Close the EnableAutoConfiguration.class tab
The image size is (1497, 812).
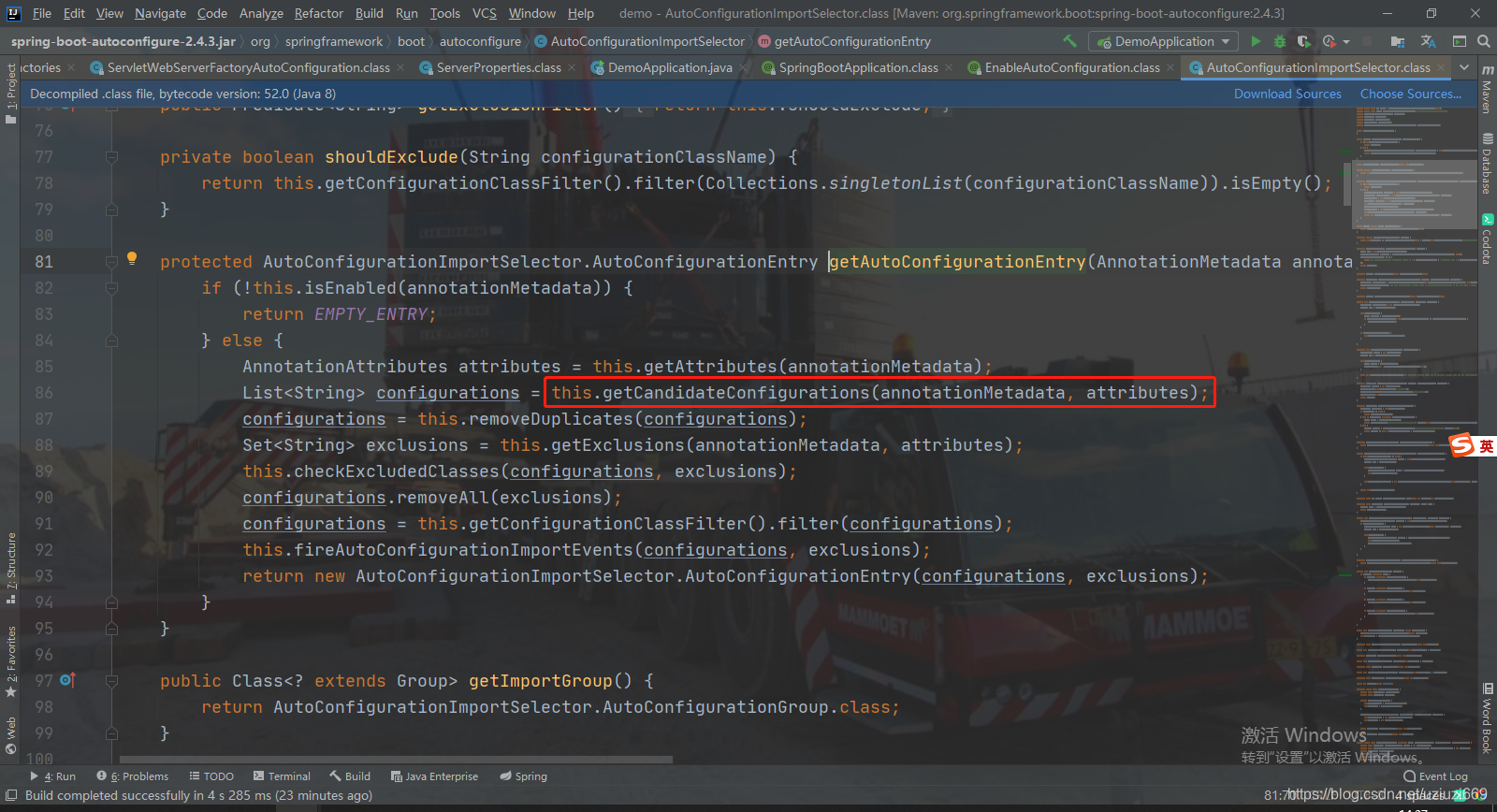coord(1170,67)
